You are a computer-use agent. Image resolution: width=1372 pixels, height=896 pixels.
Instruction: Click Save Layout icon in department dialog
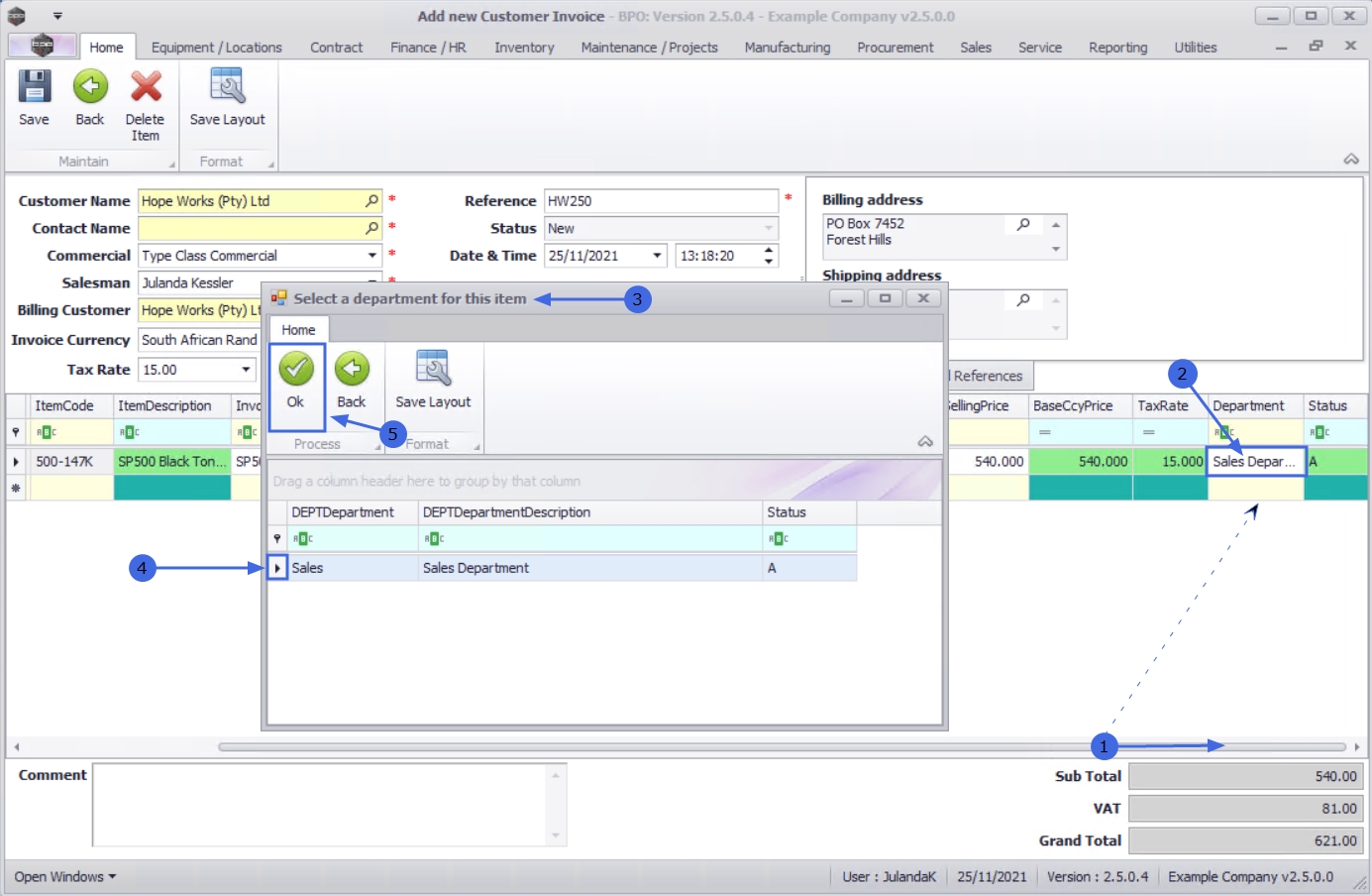(433, 368)
